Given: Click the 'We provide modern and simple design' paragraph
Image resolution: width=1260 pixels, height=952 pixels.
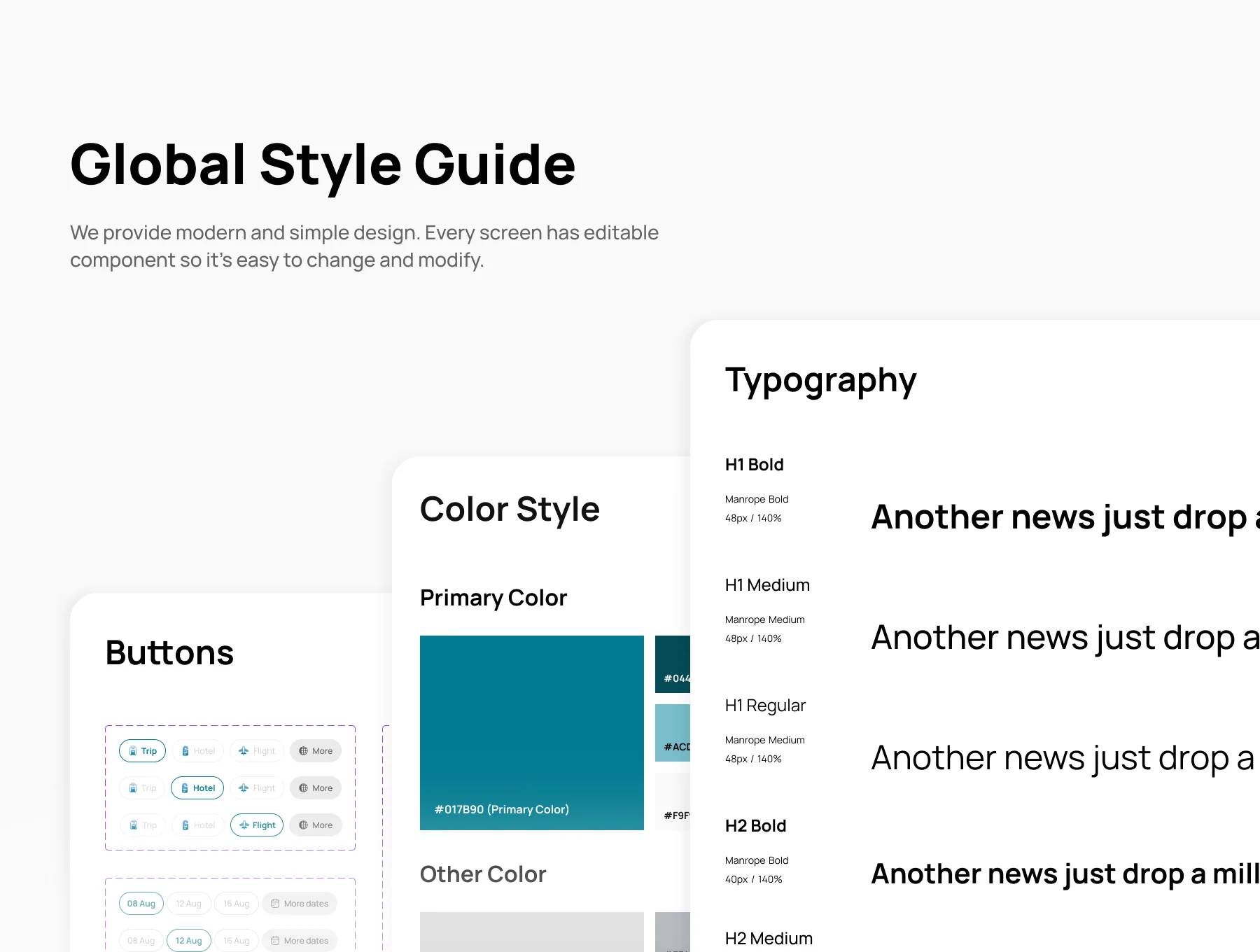Looking at the screenshot, I should tap(364, 246).
